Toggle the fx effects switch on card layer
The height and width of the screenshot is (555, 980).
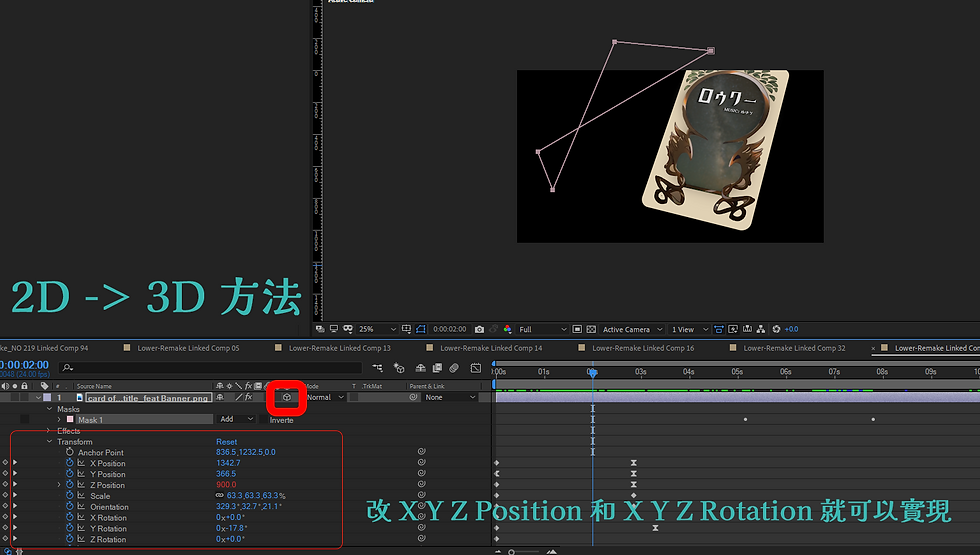248,397
